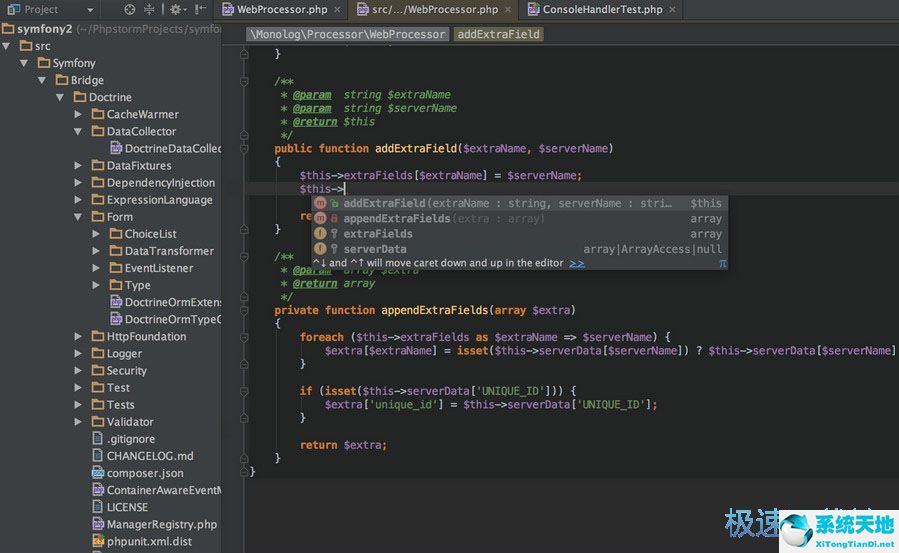Image resolution: width=899 pixels, height=553 pixels.
Task: Click the pi icon in completion popup footer
Action: click(x=722, y=264)
